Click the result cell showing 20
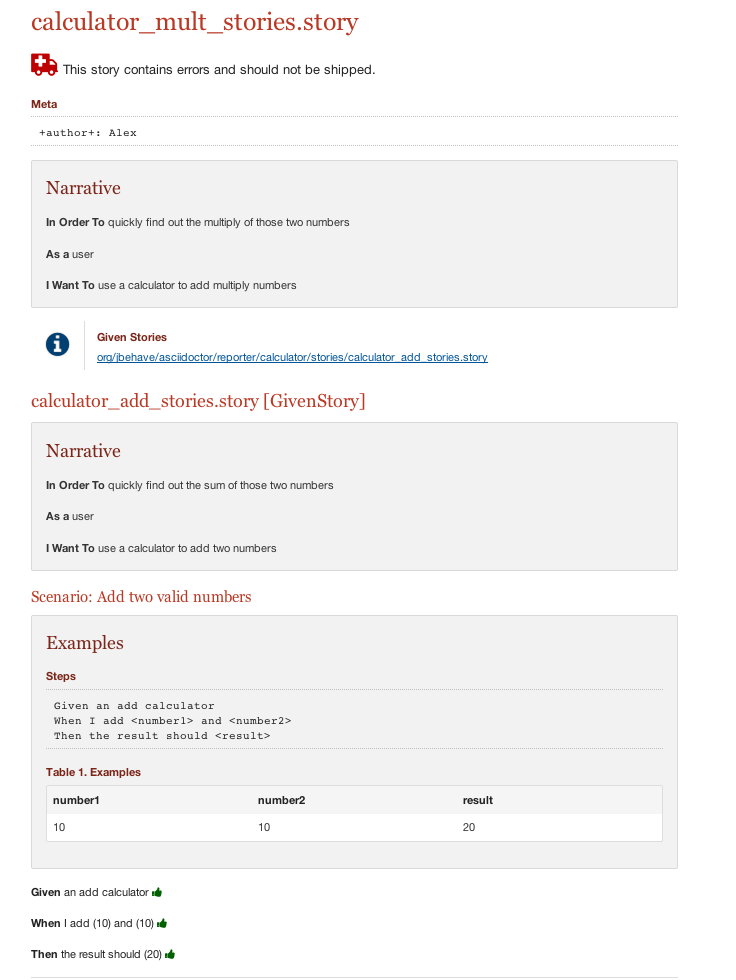The height and width of the screenshot is (980, 736). 469,828
